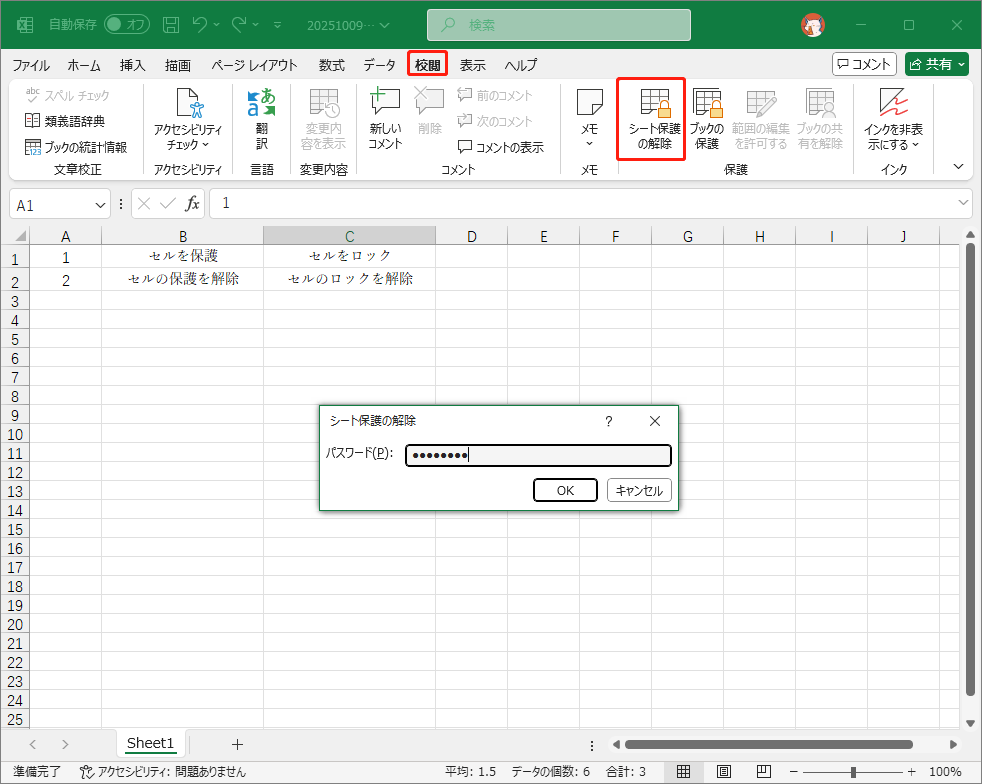Click the password (パスワード) input field

[538, 456]
